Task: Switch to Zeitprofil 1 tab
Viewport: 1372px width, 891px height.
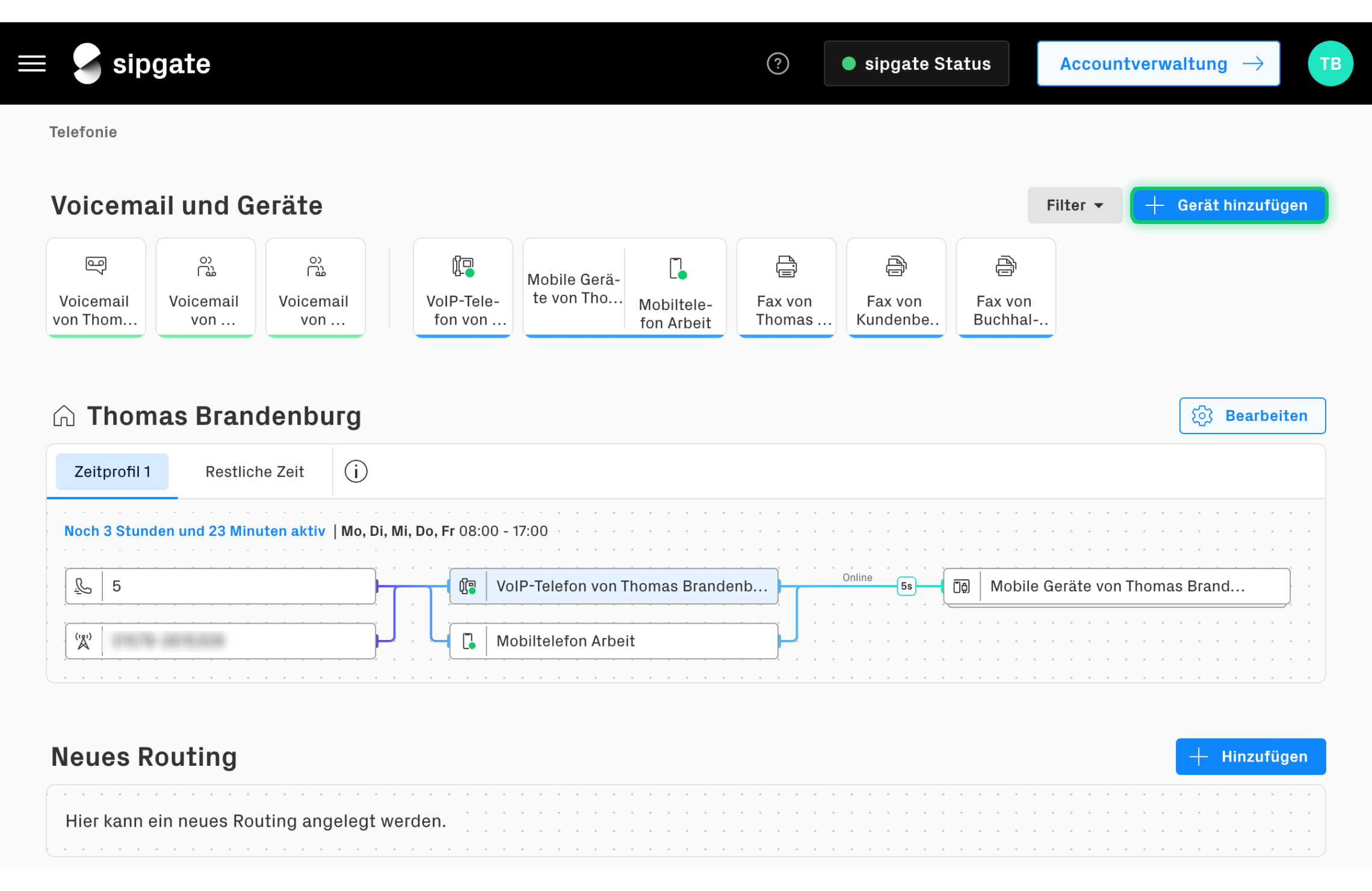Action: 113,471
